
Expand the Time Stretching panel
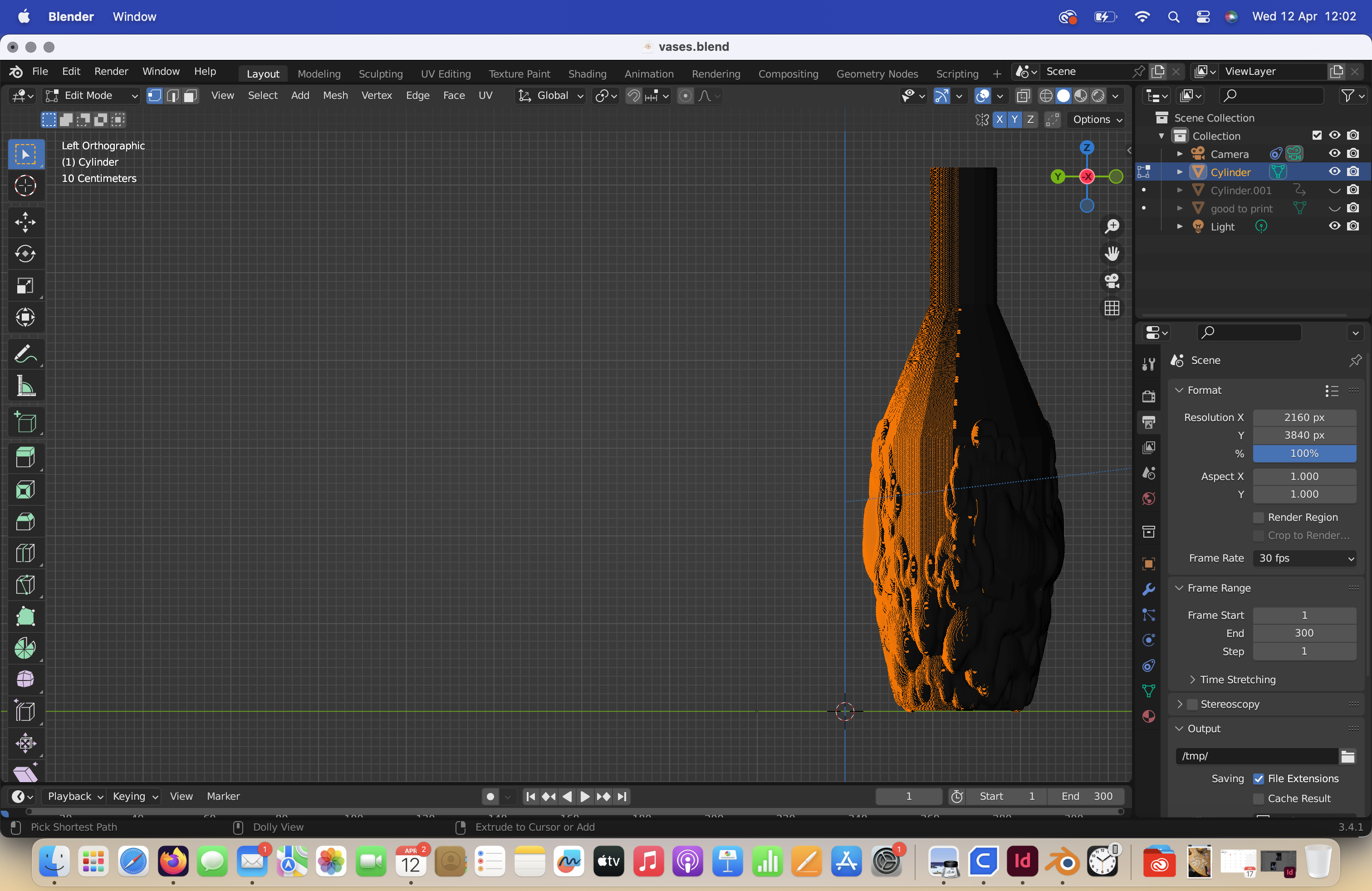1237,680
